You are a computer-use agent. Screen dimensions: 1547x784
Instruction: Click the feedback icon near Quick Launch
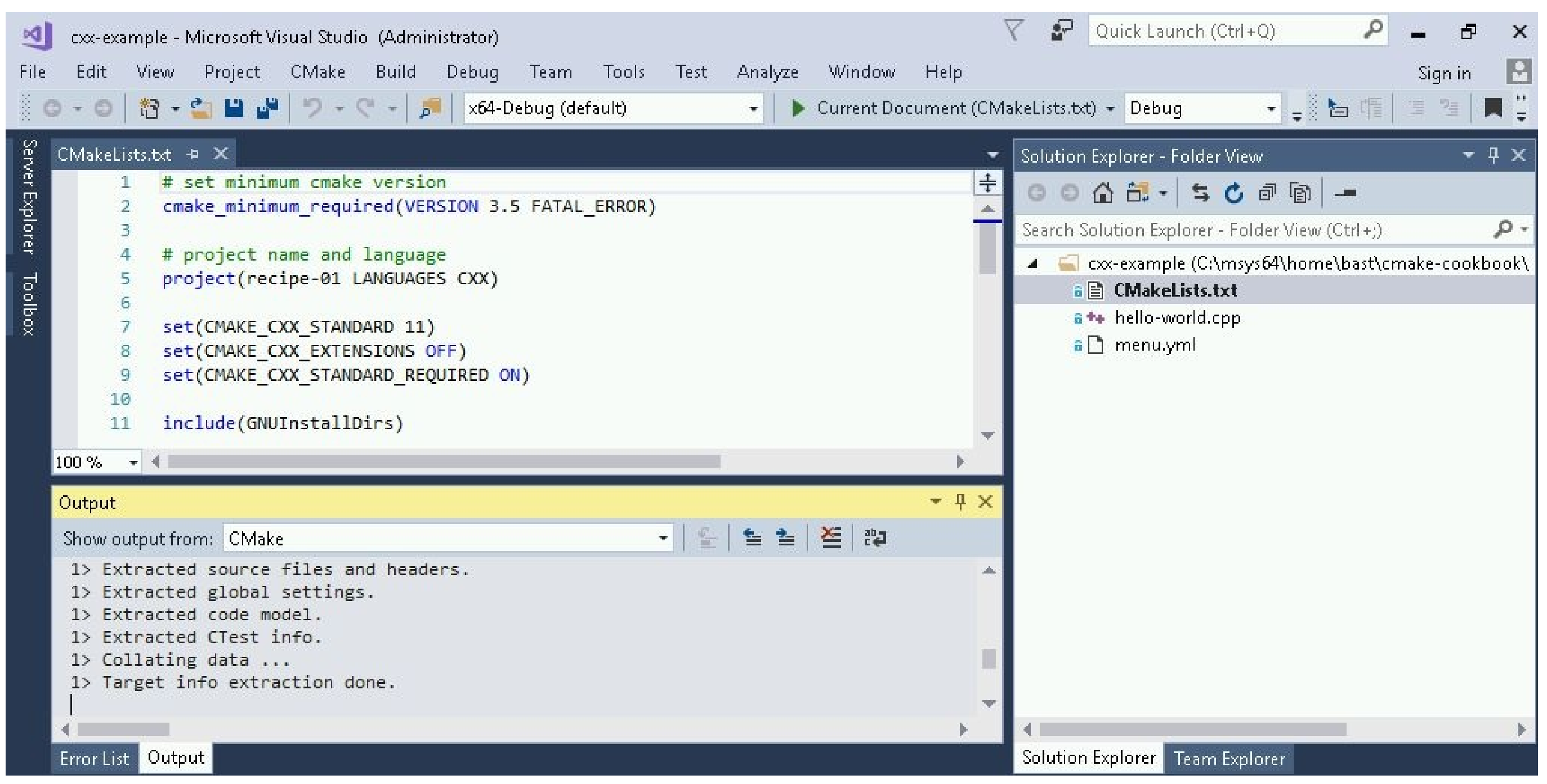[1061, 30]
